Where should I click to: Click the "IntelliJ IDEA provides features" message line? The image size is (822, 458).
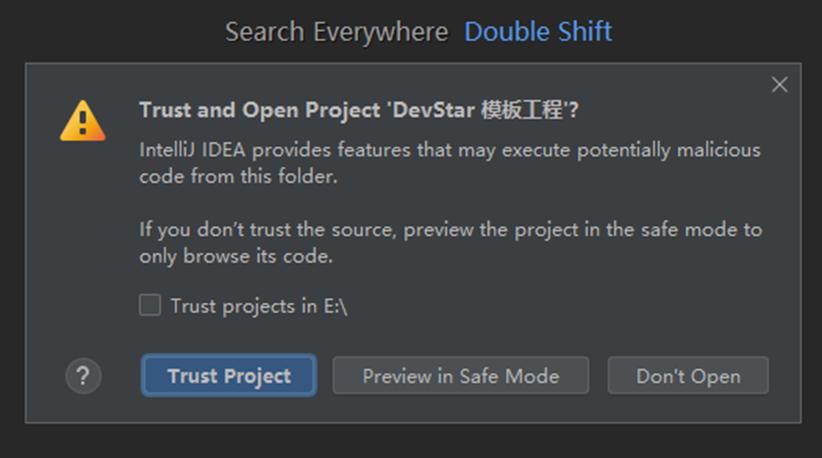click(450, 150)
